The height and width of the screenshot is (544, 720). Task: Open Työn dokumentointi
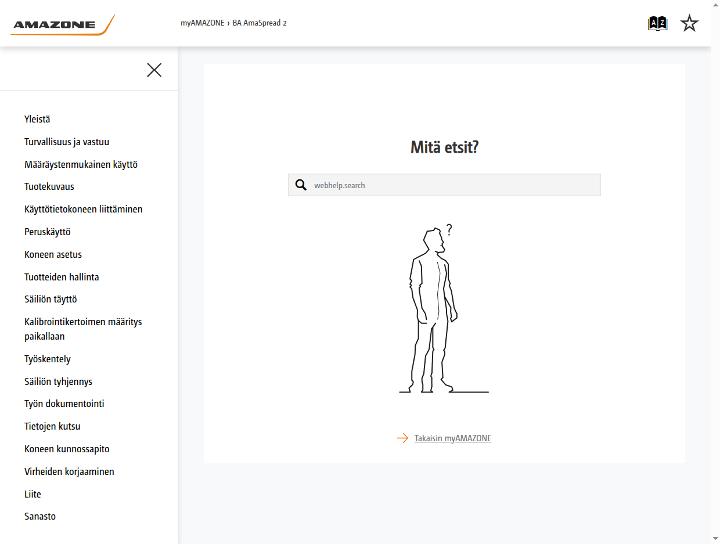tap(64, 404)
